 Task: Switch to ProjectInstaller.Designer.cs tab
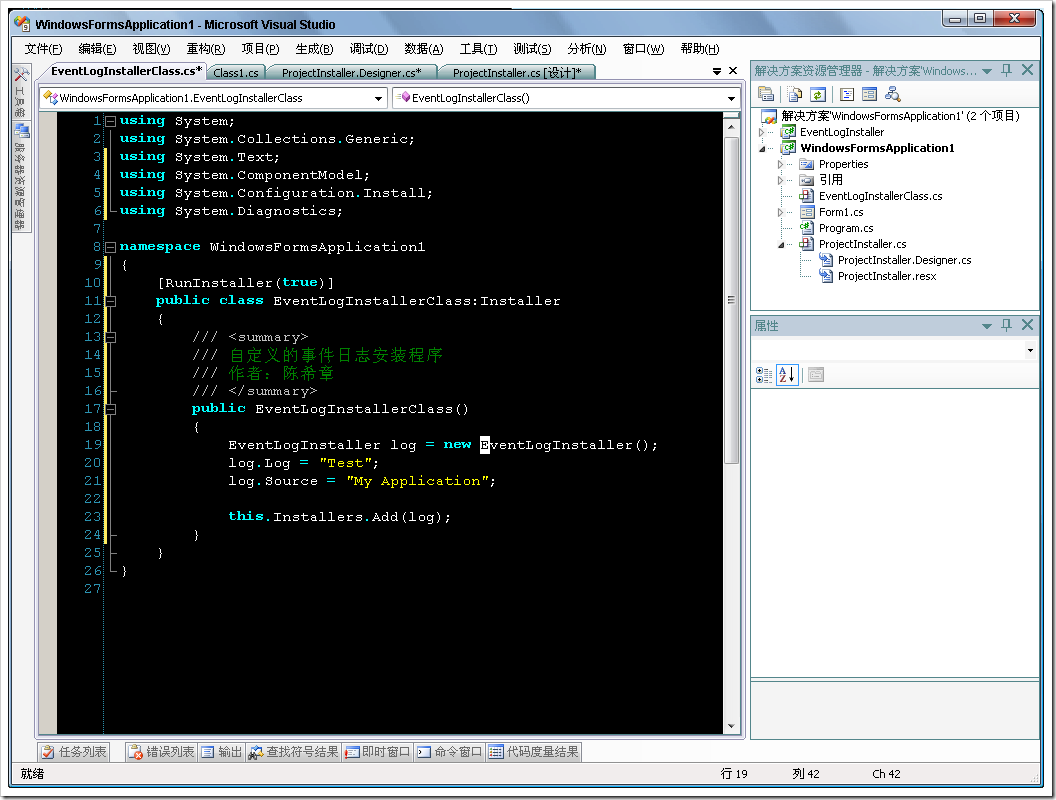pyautogui.click(x=352, y=73)
